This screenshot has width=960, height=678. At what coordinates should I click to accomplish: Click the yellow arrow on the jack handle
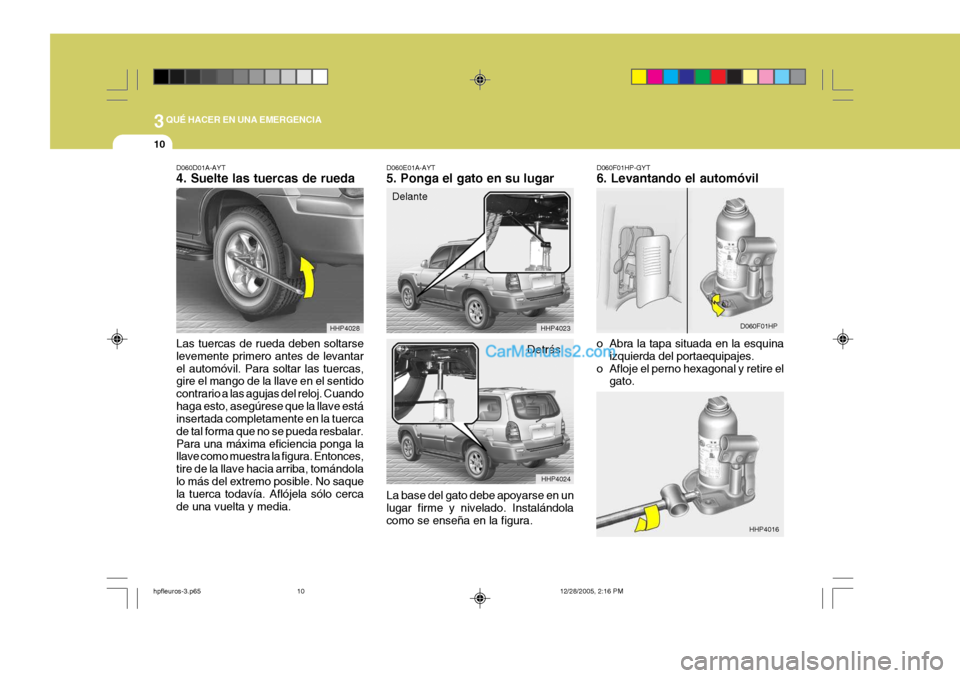[648, 519]
